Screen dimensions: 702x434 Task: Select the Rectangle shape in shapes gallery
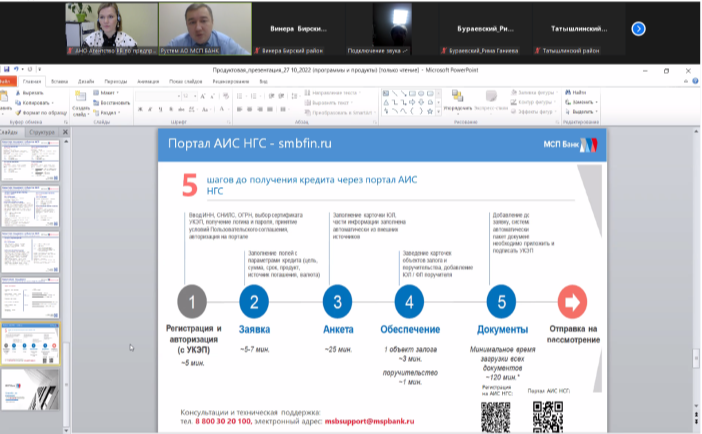pyautogui.click(x=412, y=94)
